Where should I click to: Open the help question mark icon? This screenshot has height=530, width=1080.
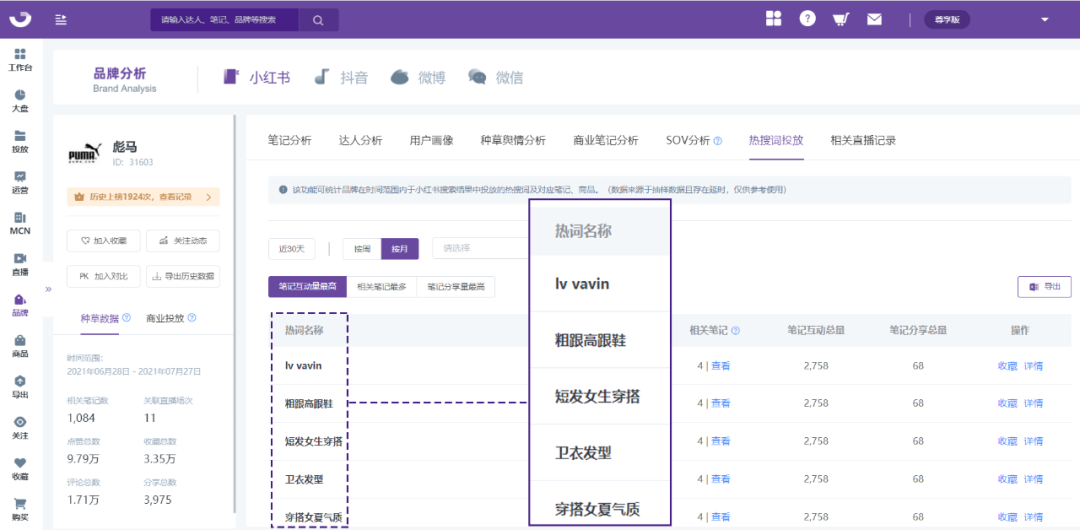tap(807, 19)
